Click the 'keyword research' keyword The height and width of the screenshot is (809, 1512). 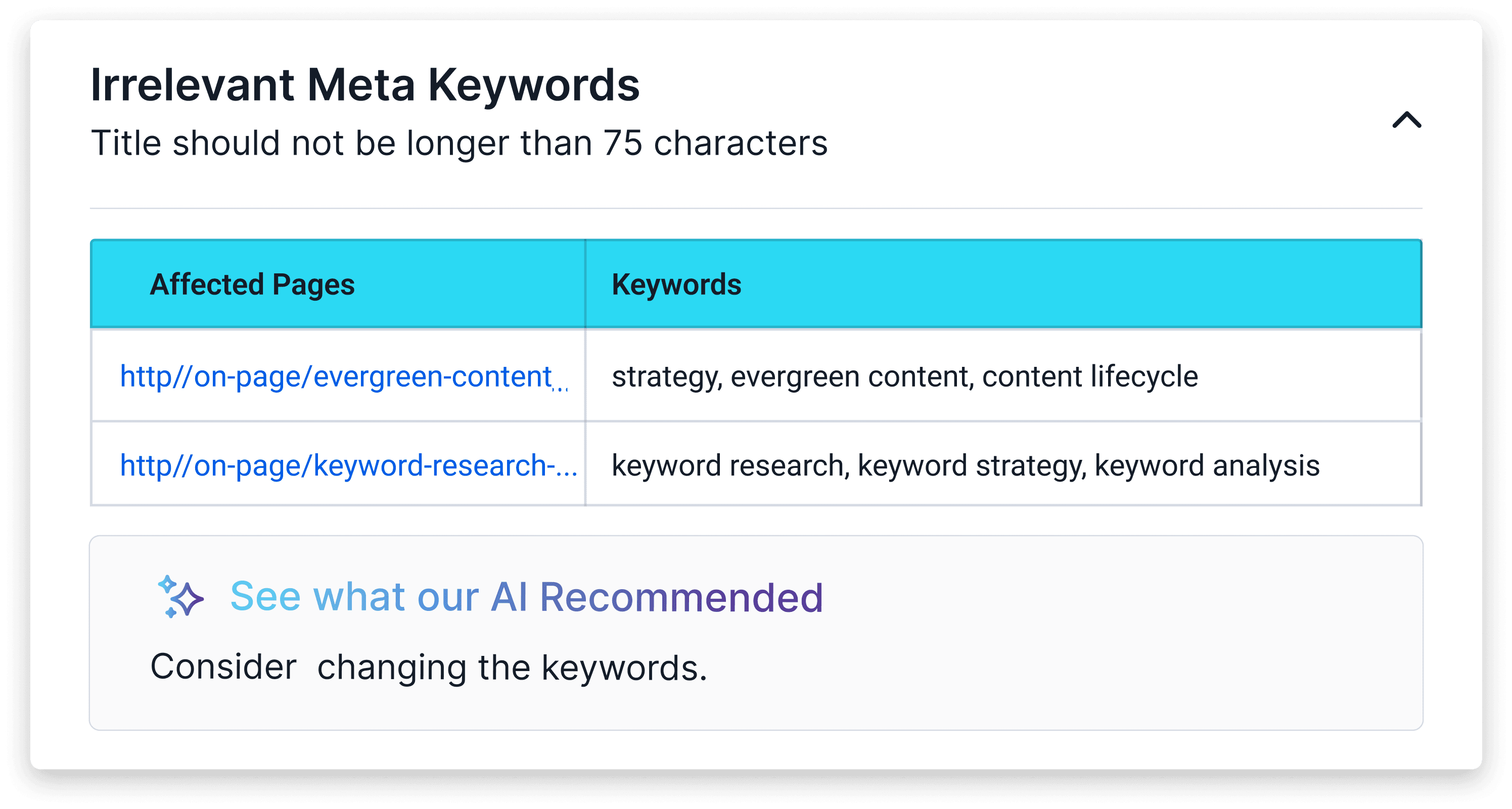click(x=728, y=466)
